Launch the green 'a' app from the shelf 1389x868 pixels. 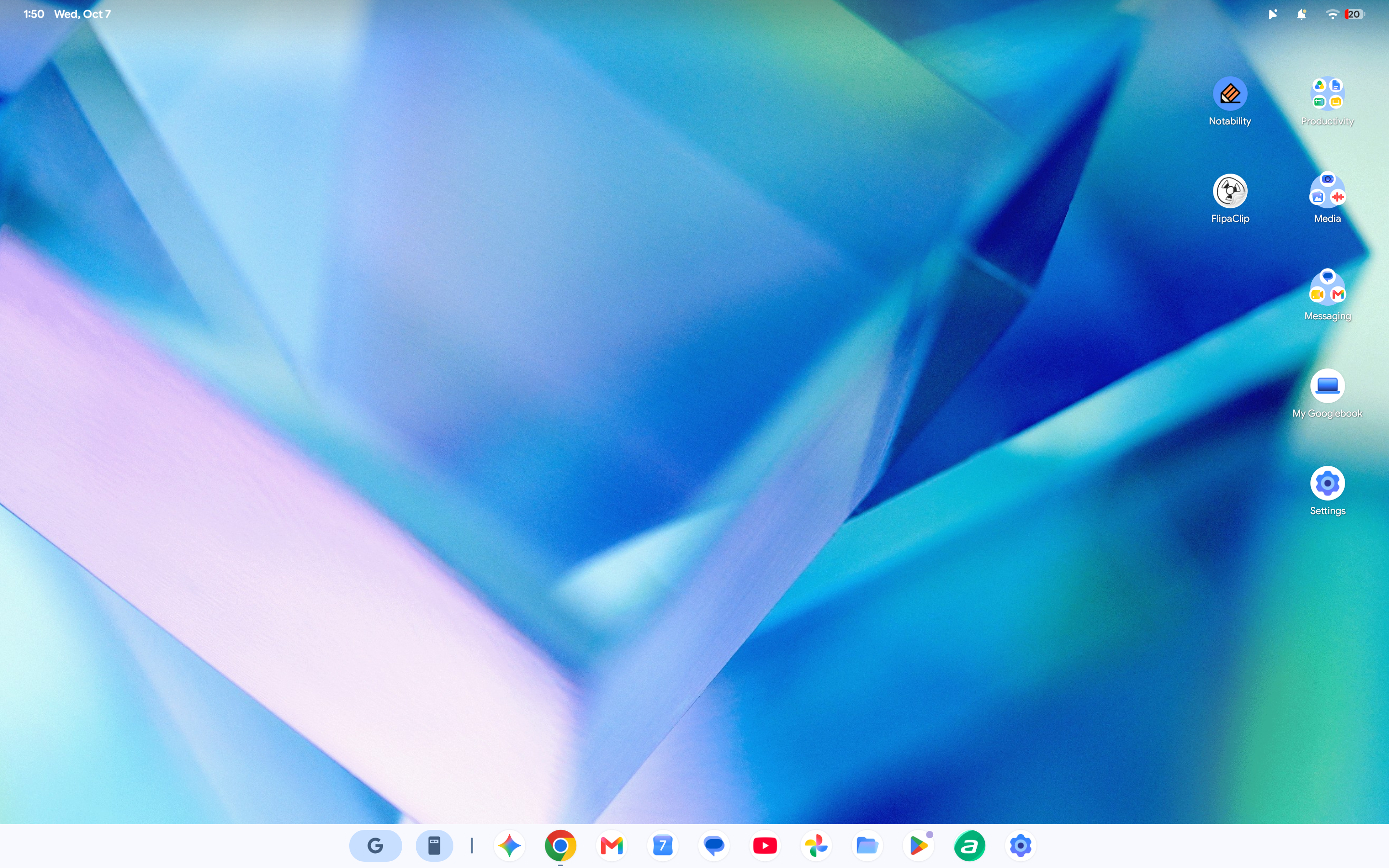[969, 846]
